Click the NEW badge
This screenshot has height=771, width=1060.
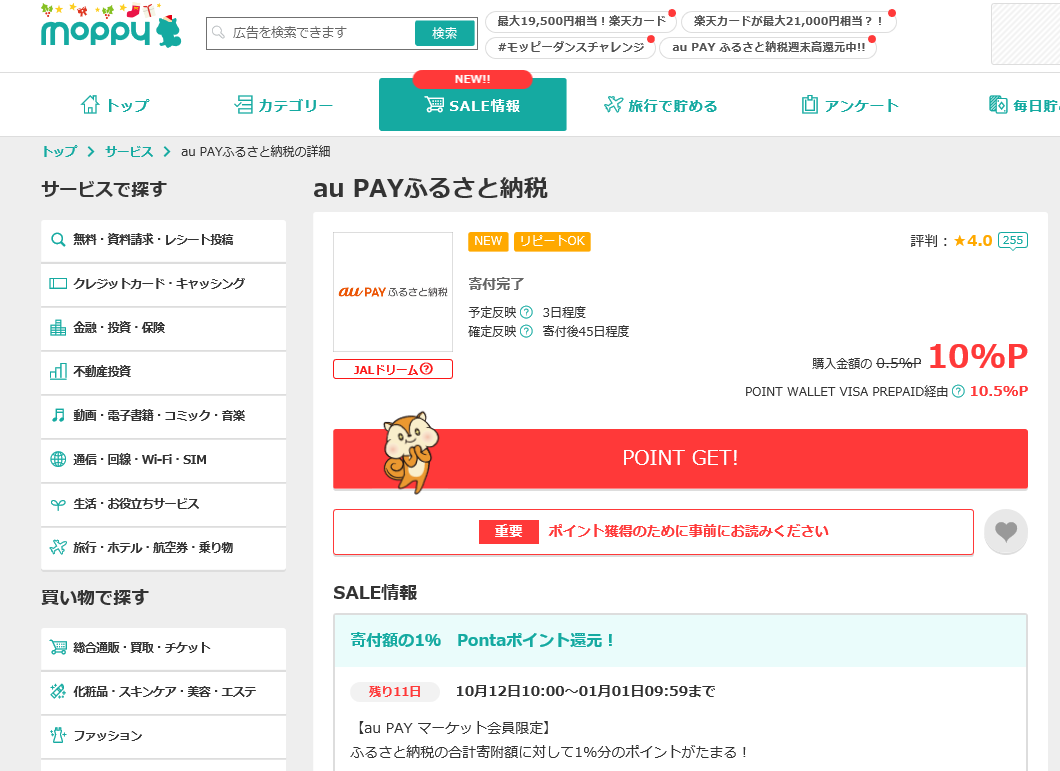(488, 241)
